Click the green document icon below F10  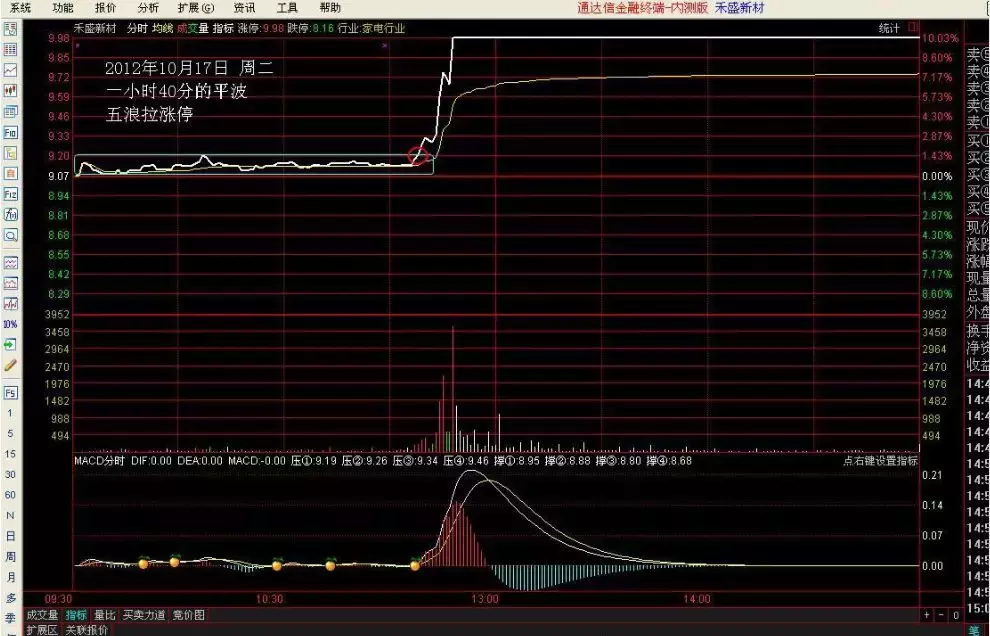click(11, 153)
